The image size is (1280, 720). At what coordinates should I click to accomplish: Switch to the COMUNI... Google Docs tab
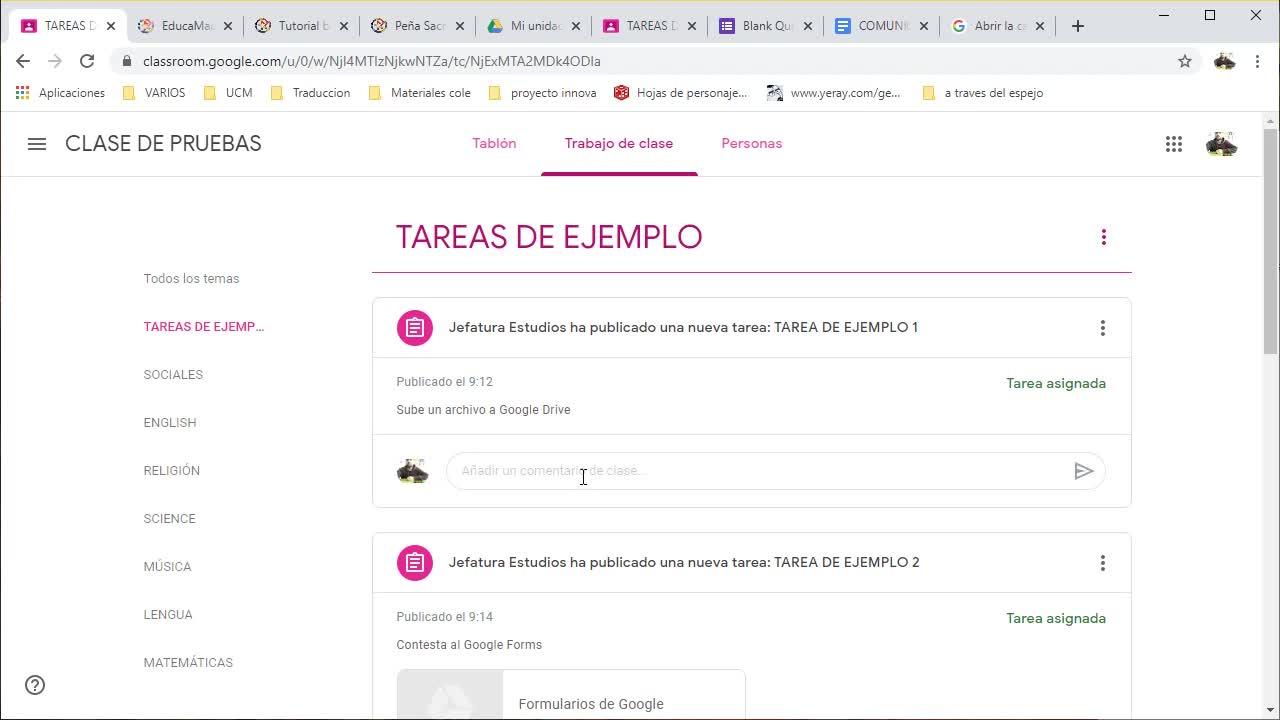[881, 26]
